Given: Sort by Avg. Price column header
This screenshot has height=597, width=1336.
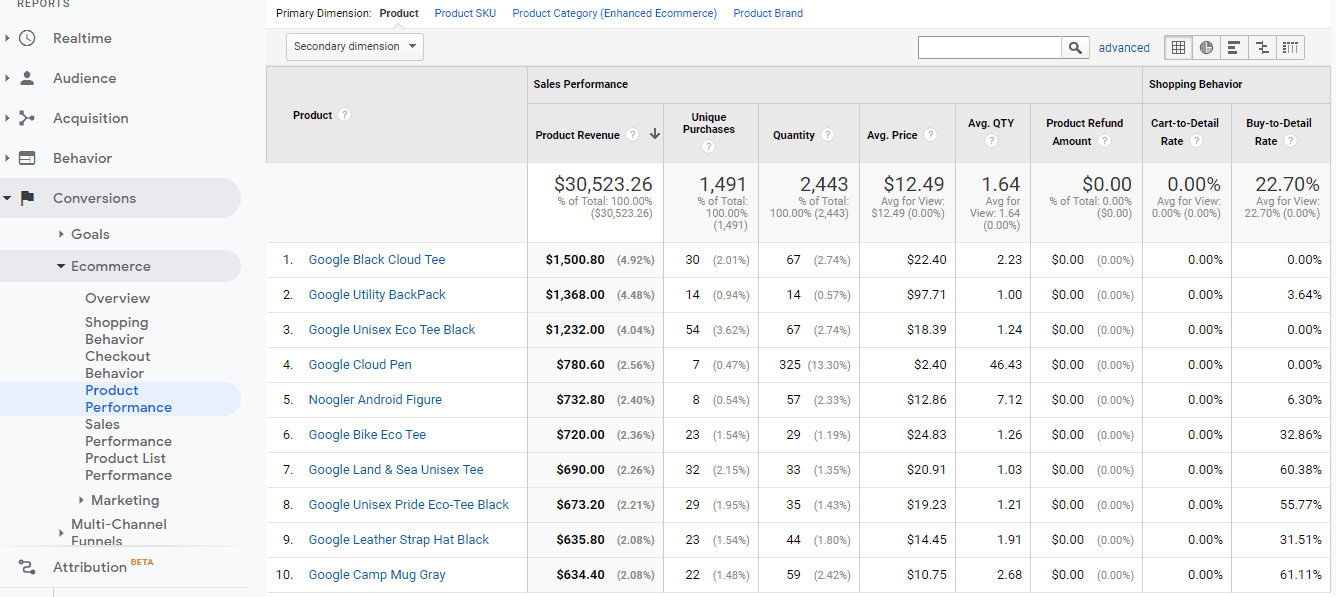Looking at the screenshot, I should [x=892, y=135].
